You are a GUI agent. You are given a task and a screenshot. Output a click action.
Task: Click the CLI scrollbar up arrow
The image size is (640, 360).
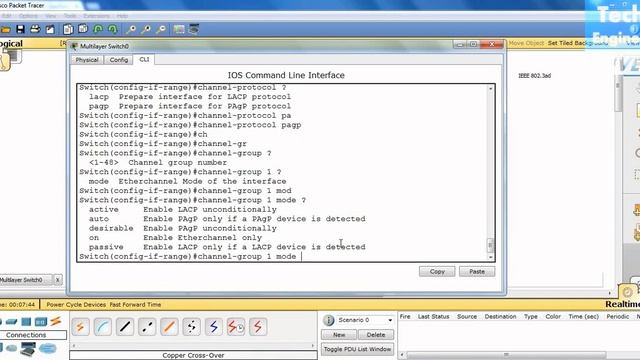click(x=491, y=89)
